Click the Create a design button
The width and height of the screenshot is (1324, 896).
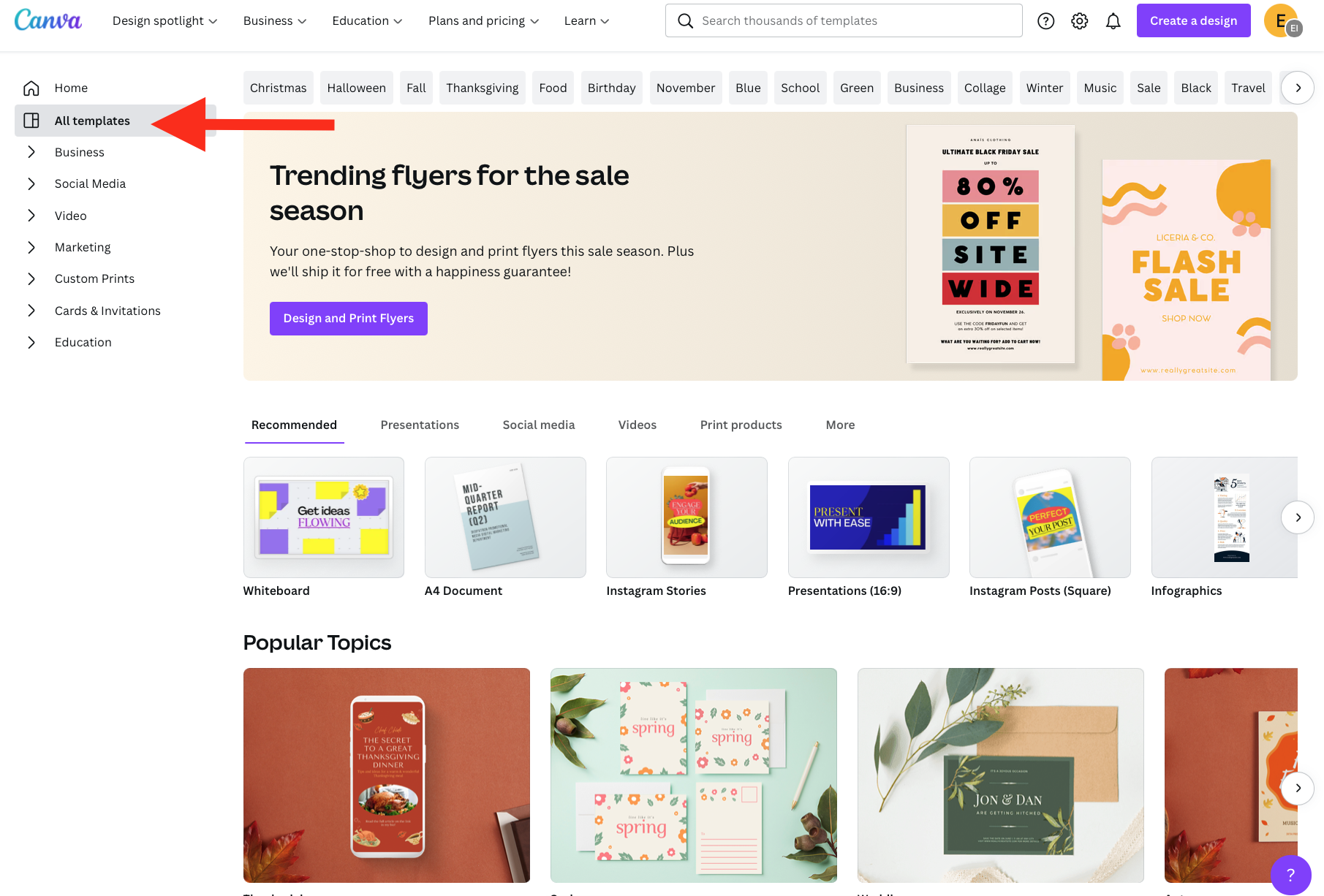[x=1193, y=20]
